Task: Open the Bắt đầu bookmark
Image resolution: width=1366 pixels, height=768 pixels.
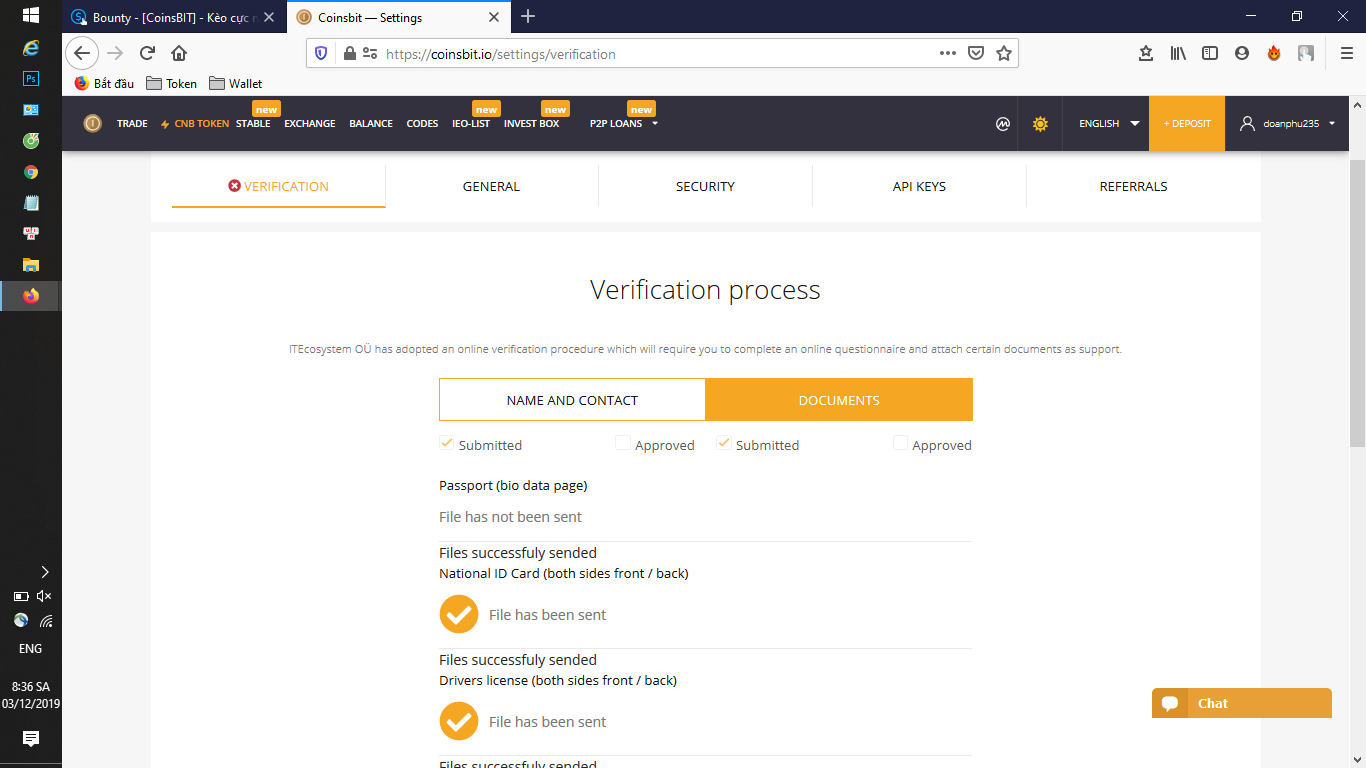Action: (x=104, y=83)
